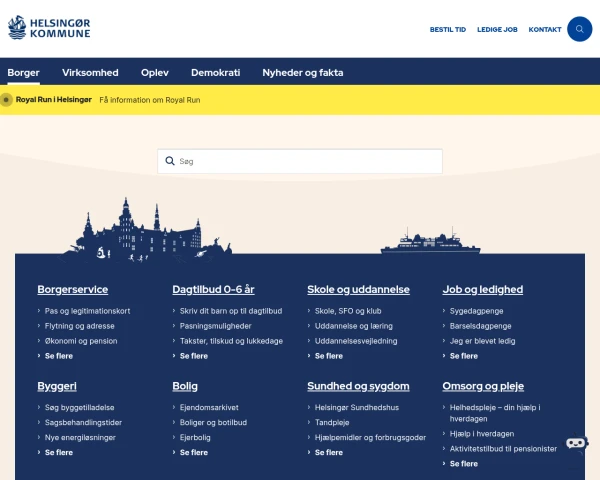Open the Sundhed og sygdom heading
600x480 pixels.
point(358,386)
